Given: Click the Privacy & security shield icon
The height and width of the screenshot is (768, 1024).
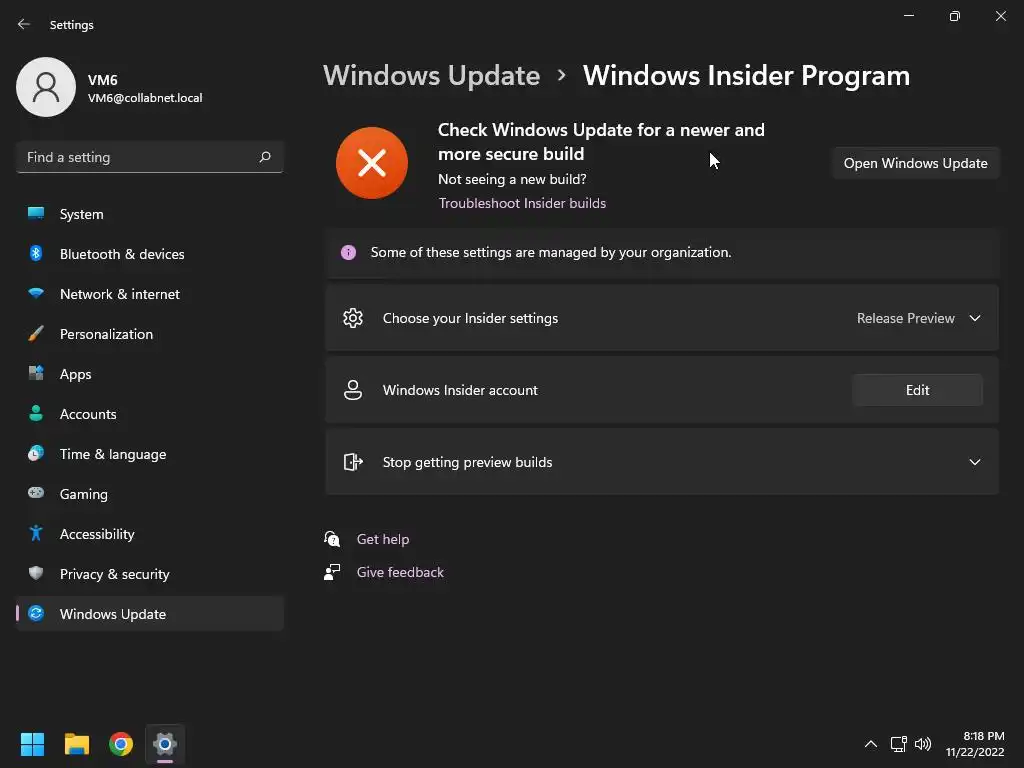Looking at the screenshot, I should [36, 574].
